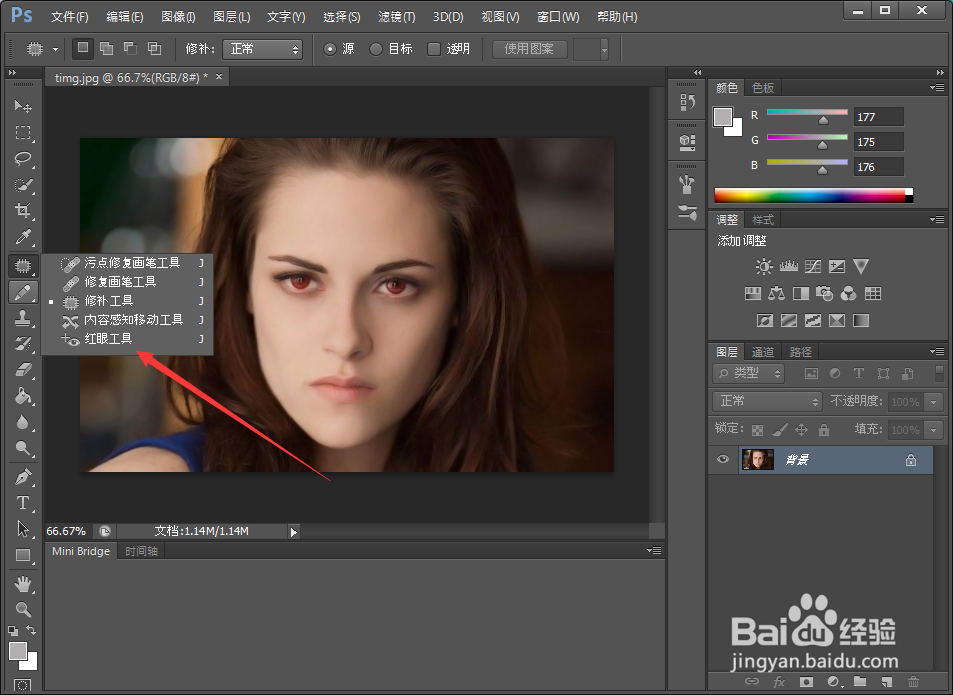Select the Crop tool

[x=23, y=211]
